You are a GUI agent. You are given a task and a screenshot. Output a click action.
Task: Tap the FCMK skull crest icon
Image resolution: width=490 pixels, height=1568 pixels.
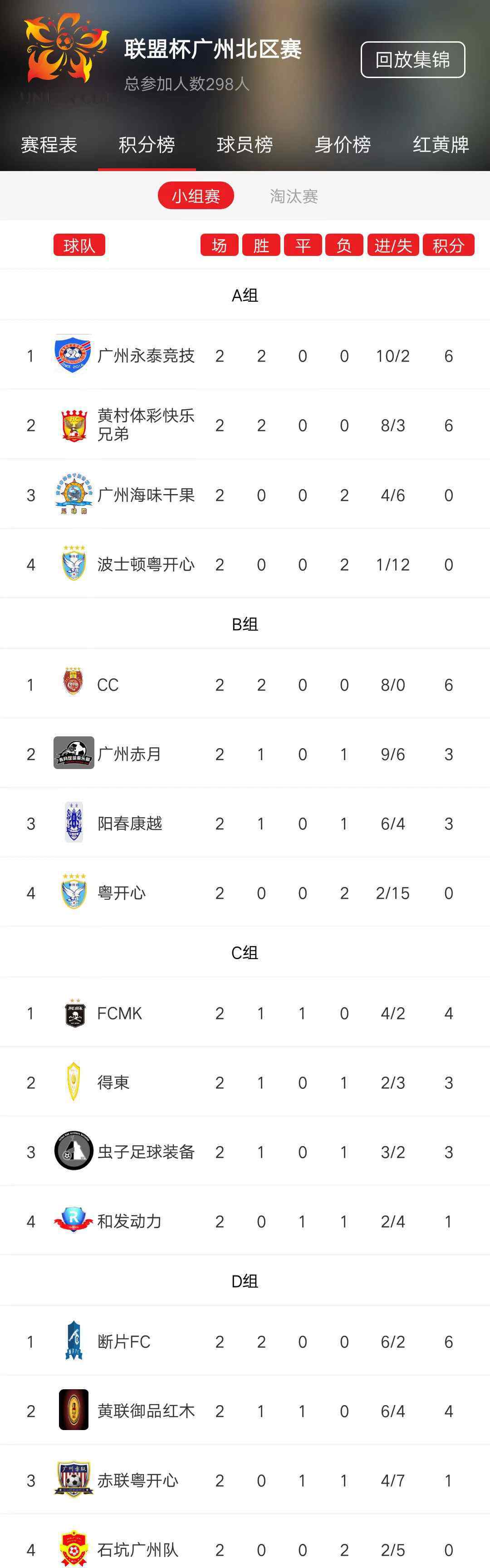point(73,1012)
